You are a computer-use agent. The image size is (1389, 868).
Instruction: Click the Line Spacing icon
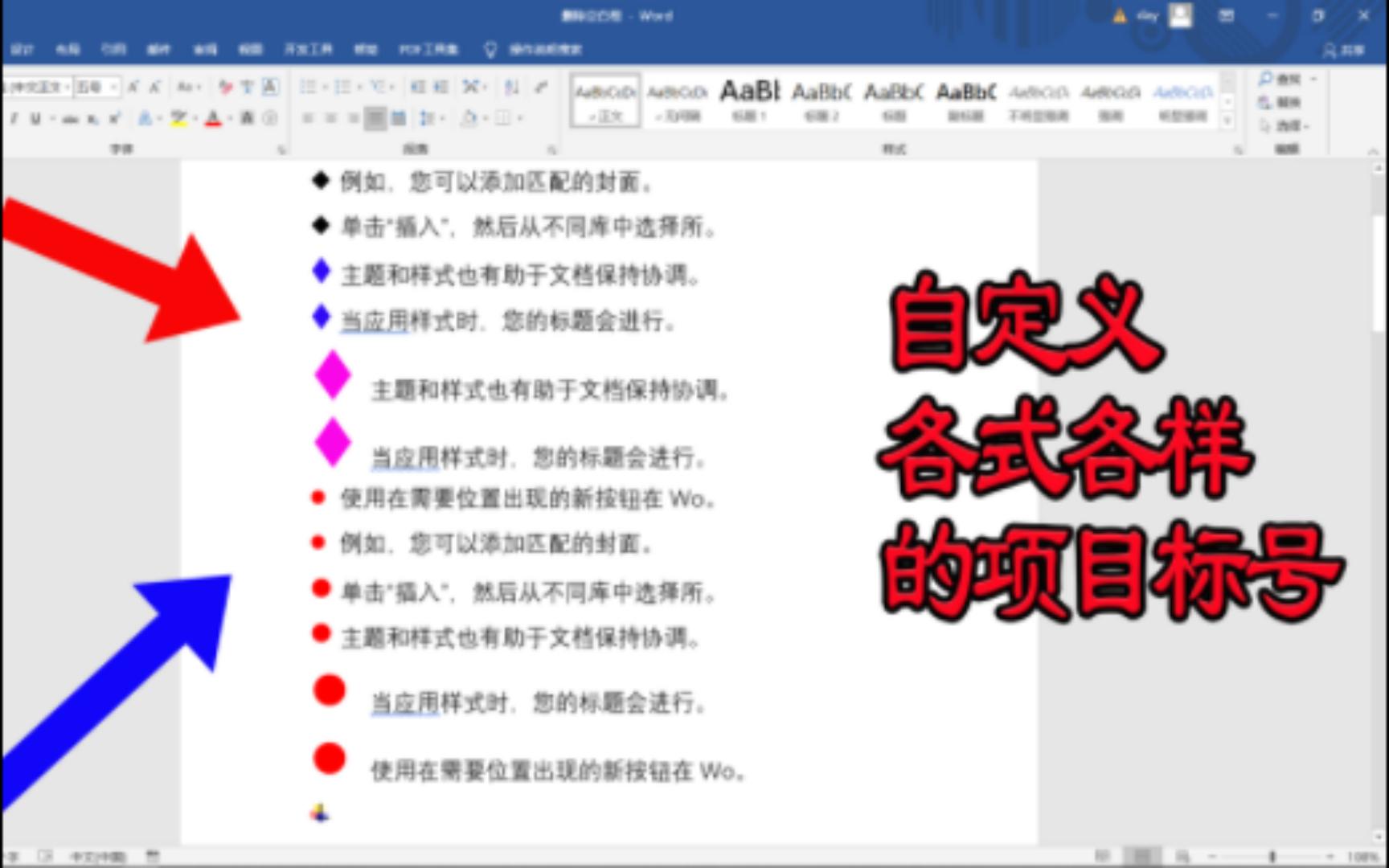(x=426, y=119)
